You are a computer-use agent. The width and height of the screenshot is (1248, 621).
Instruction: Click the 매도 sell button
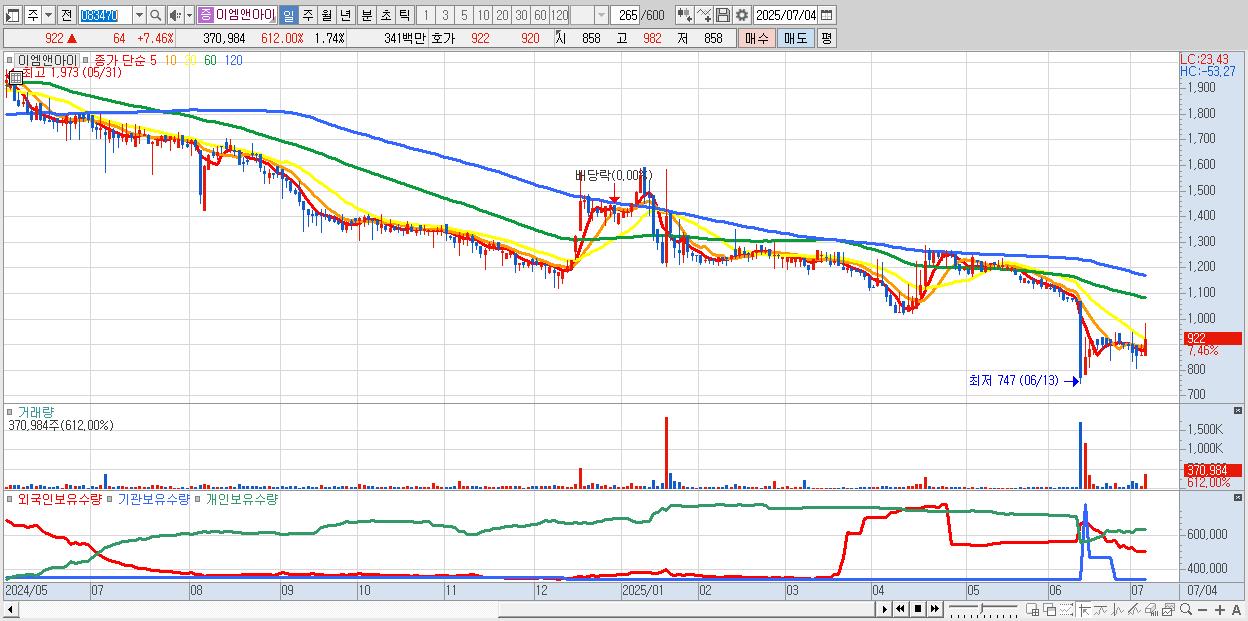coord(796,38)
